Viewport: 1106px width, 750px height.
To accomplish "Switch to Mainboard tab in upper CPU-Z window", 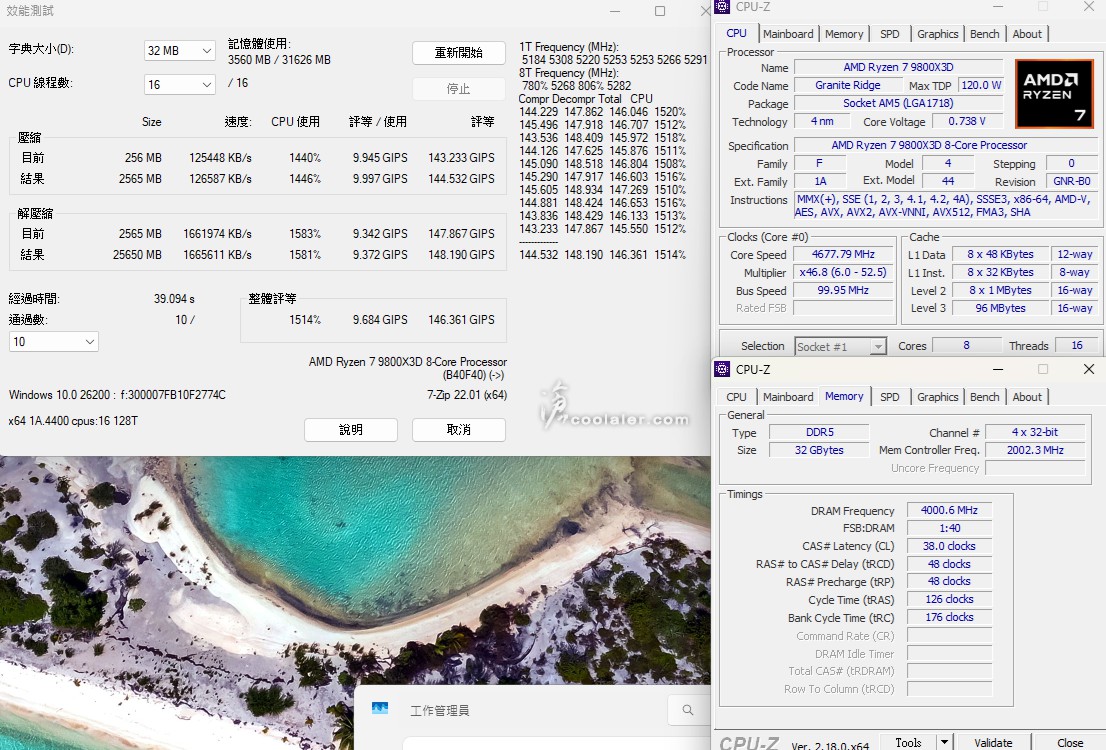I will pos(788,34).
